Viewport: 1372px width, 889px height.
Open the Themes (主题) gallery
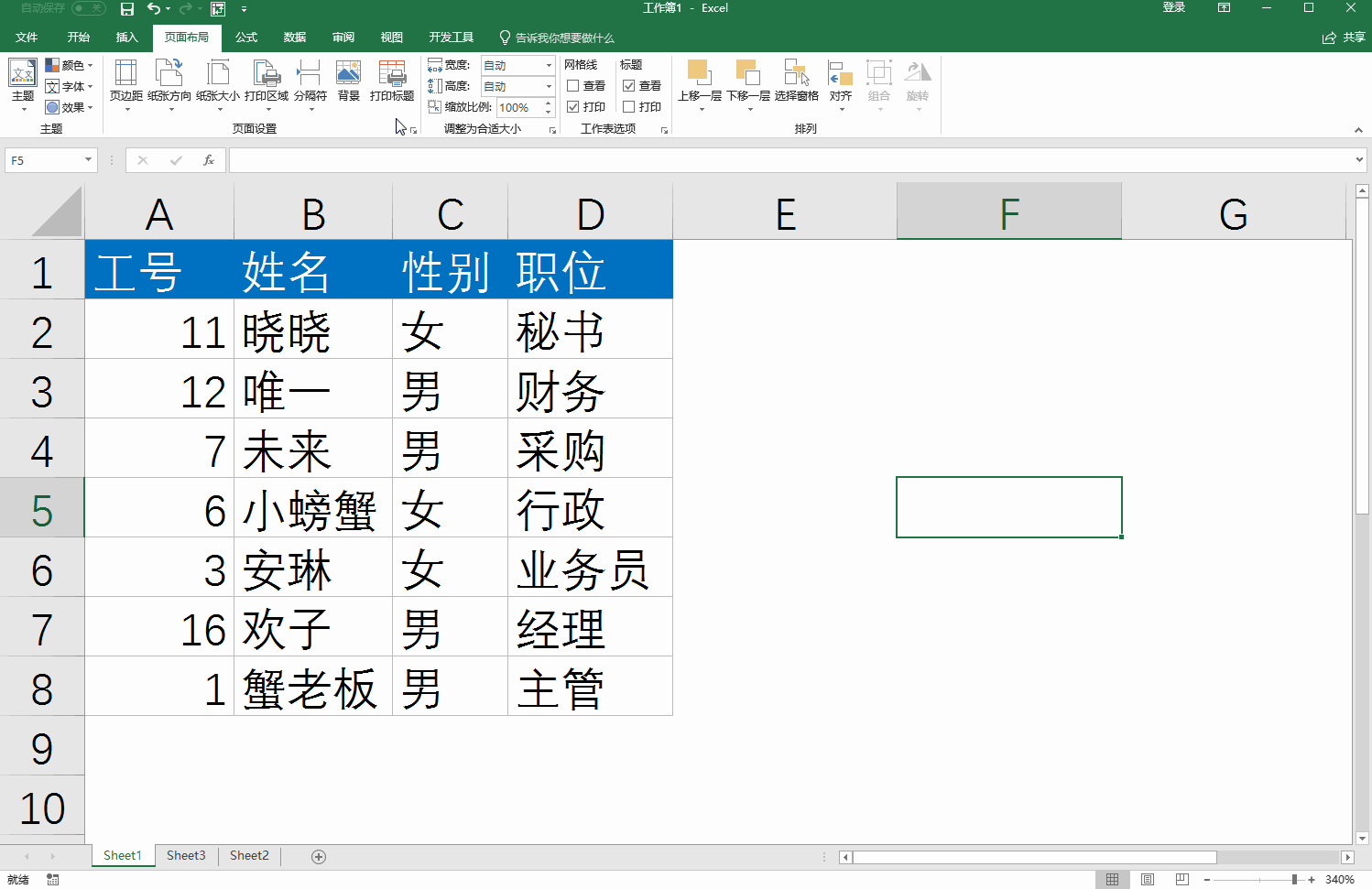click(x=23, y=84)
